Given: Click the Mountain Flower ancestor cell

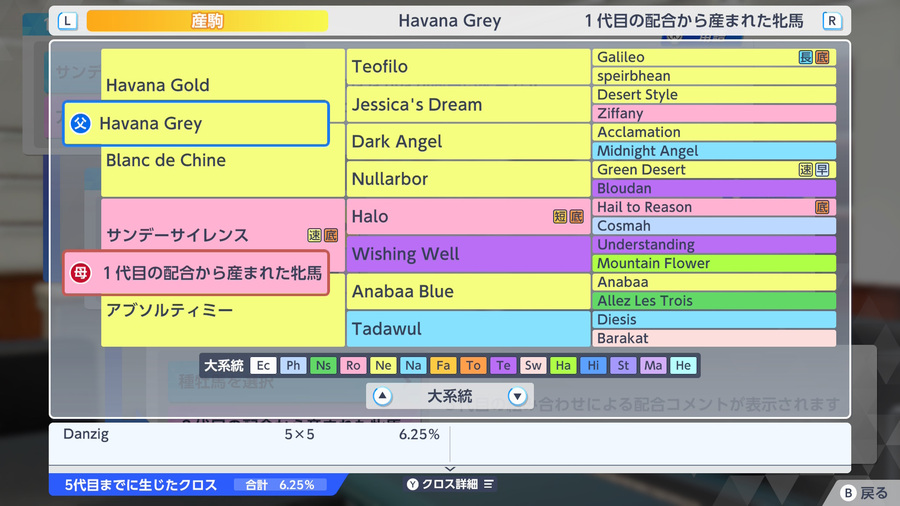Looking at the screenshot, I should click(714, 263).
